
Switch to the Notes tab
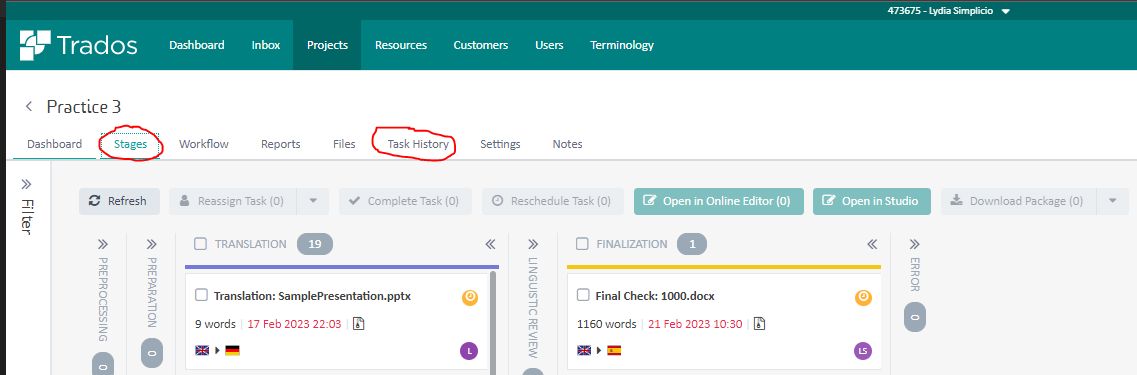pyautogui.click(x=567, y=144)
